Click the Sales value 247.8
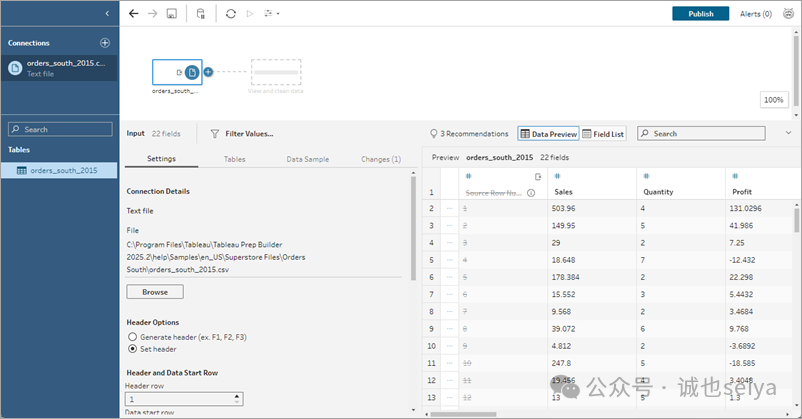Screen dimensions: 802x419 click(561, 363)
